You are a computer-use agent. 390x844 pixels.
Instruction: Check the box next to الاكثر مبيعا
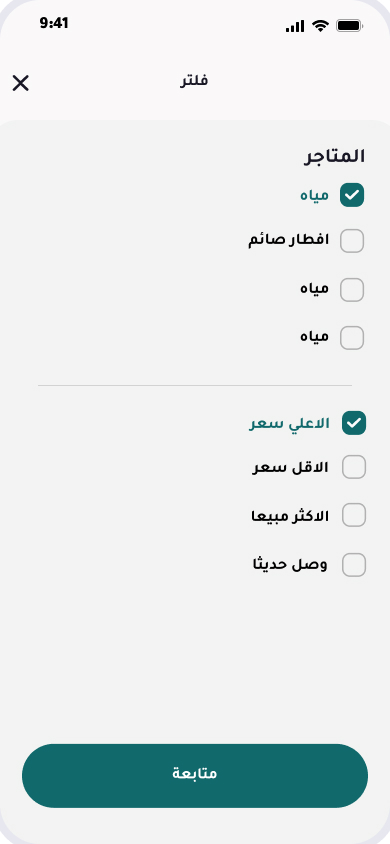[x=354, y=515]
